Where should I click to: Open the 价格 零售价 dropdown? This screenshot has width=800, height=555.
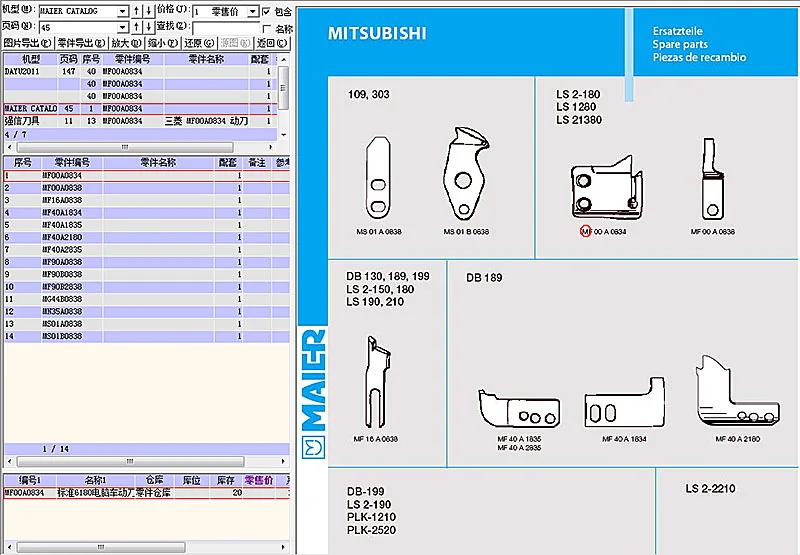point(253,11)
